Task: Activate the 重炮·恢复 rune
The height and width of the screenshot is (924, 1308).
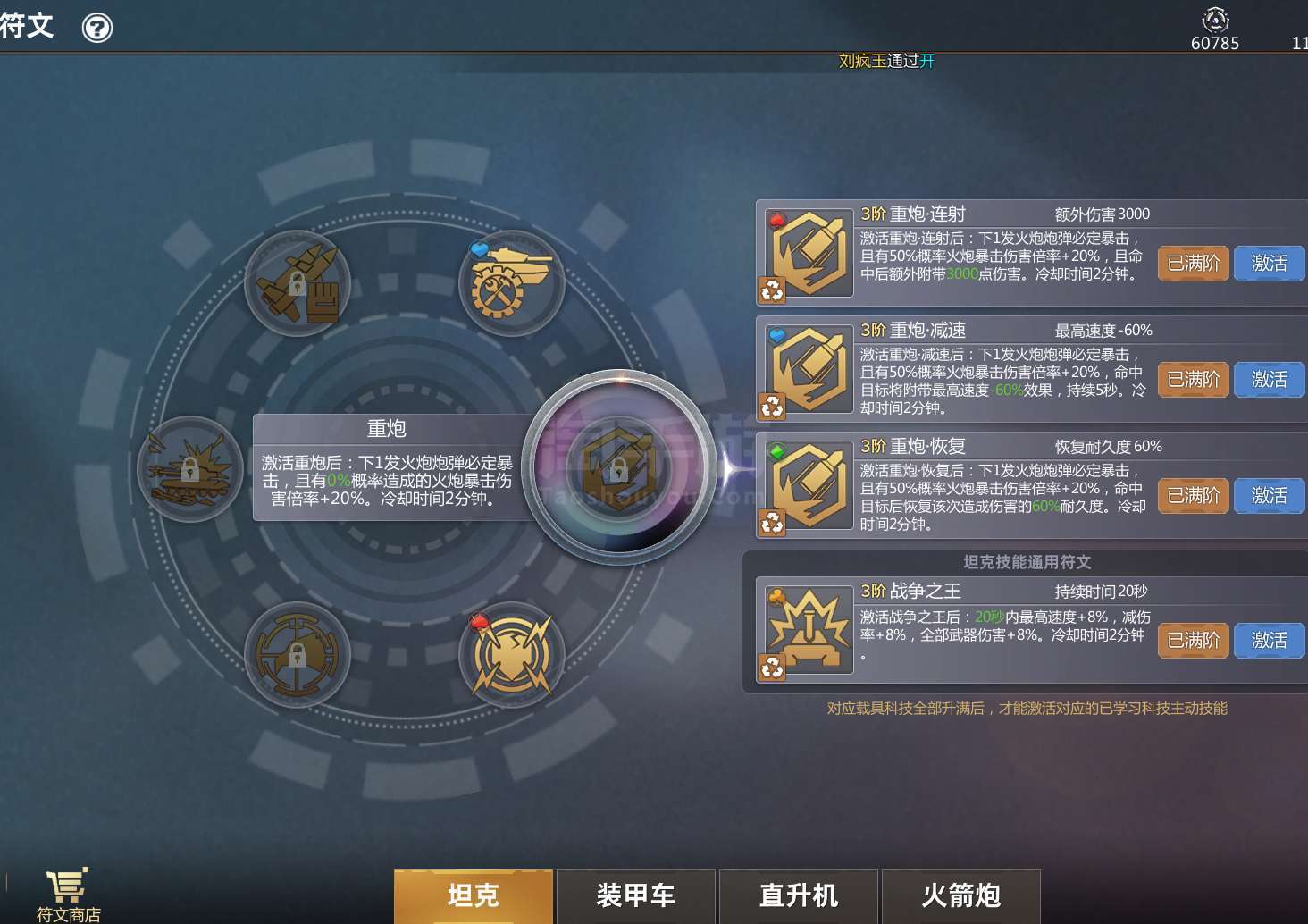Action: pos(1270,496)
